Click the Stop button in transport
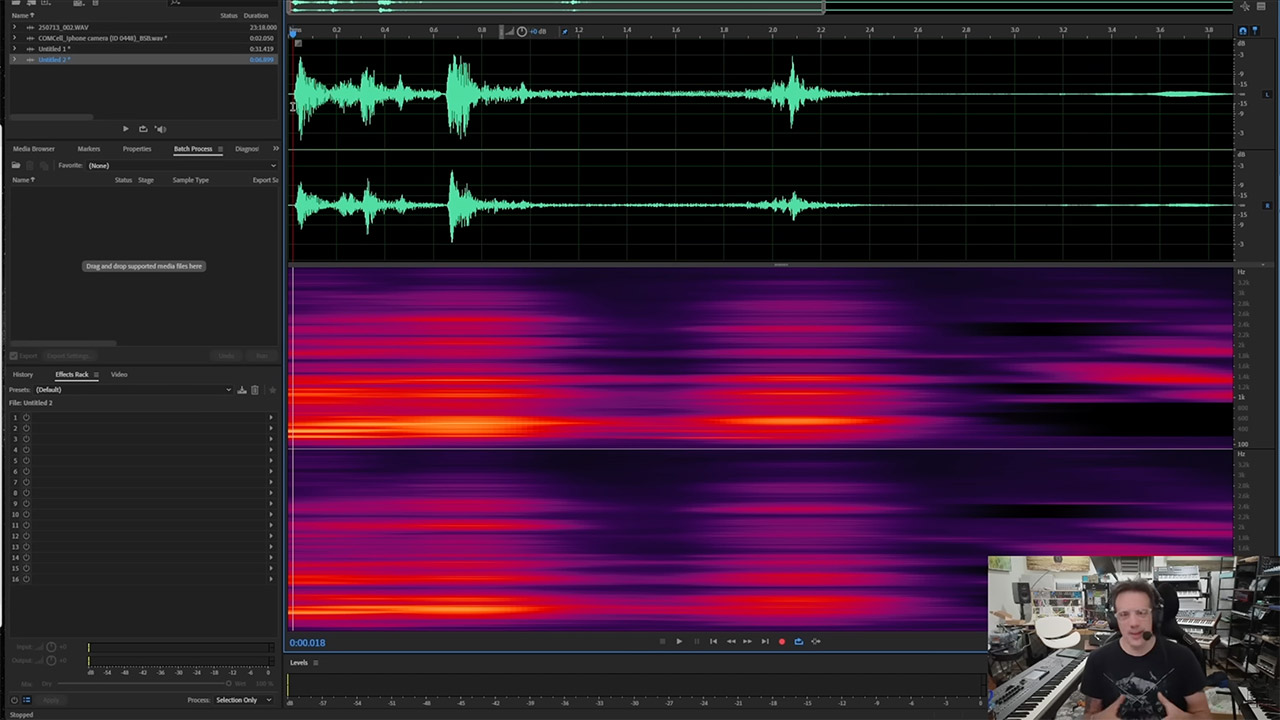The height and width of the screenshot is (720, 1280). point(662,642)
